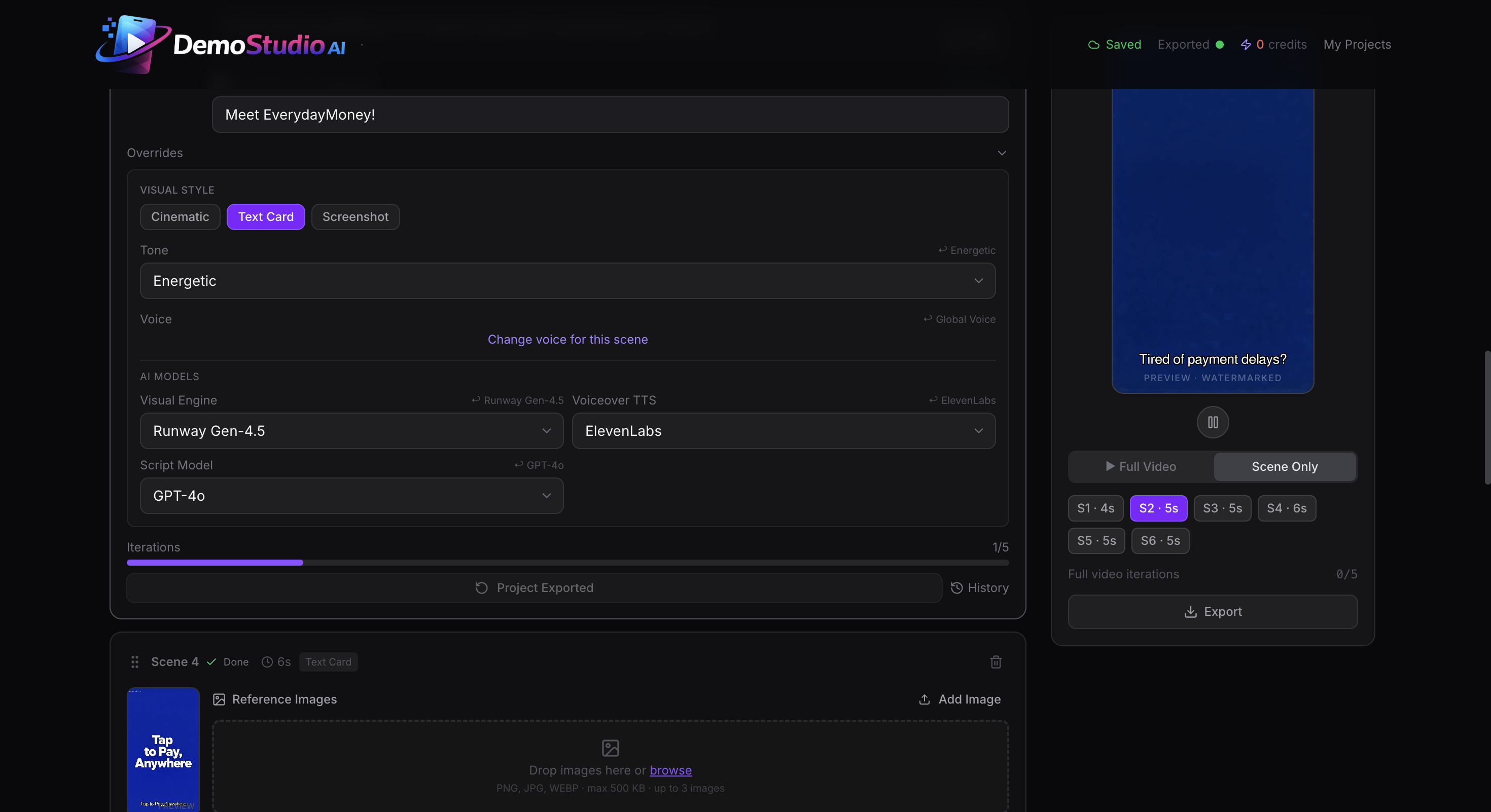
Task: Click the cloud icon next to Saved
Action: (1093, 44)
